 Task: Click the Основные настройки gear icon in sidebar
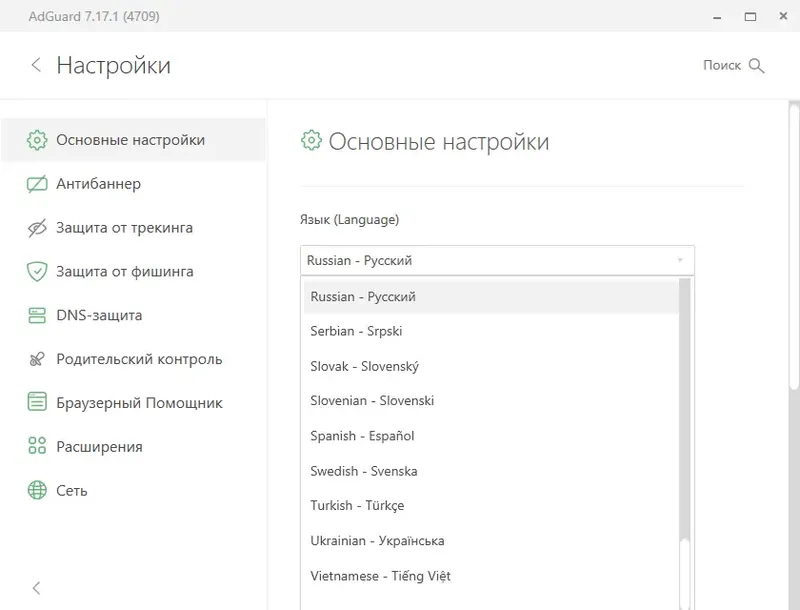[37, 140]
